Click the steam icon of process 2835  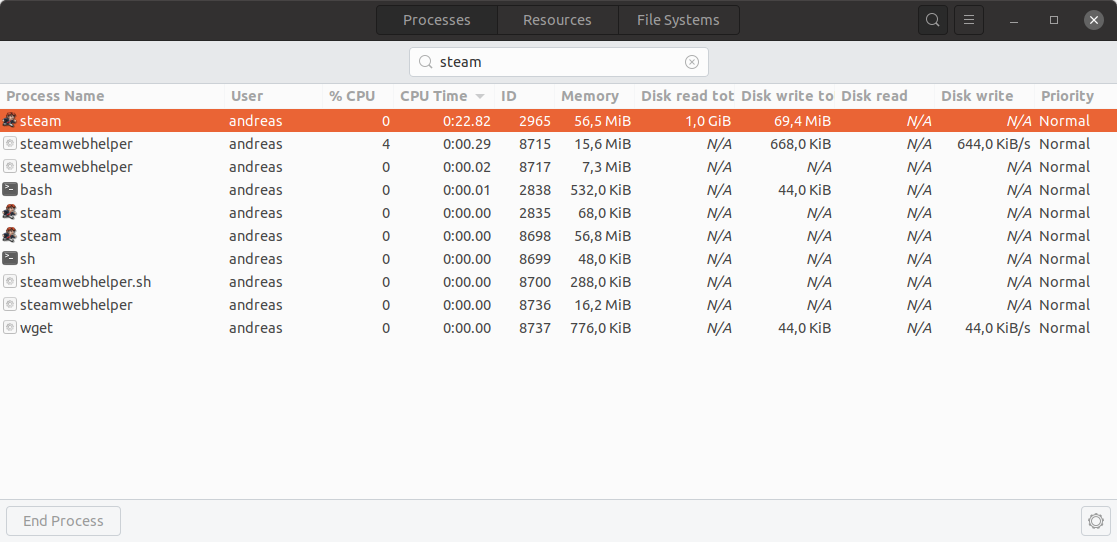click(x=10, y=212)
